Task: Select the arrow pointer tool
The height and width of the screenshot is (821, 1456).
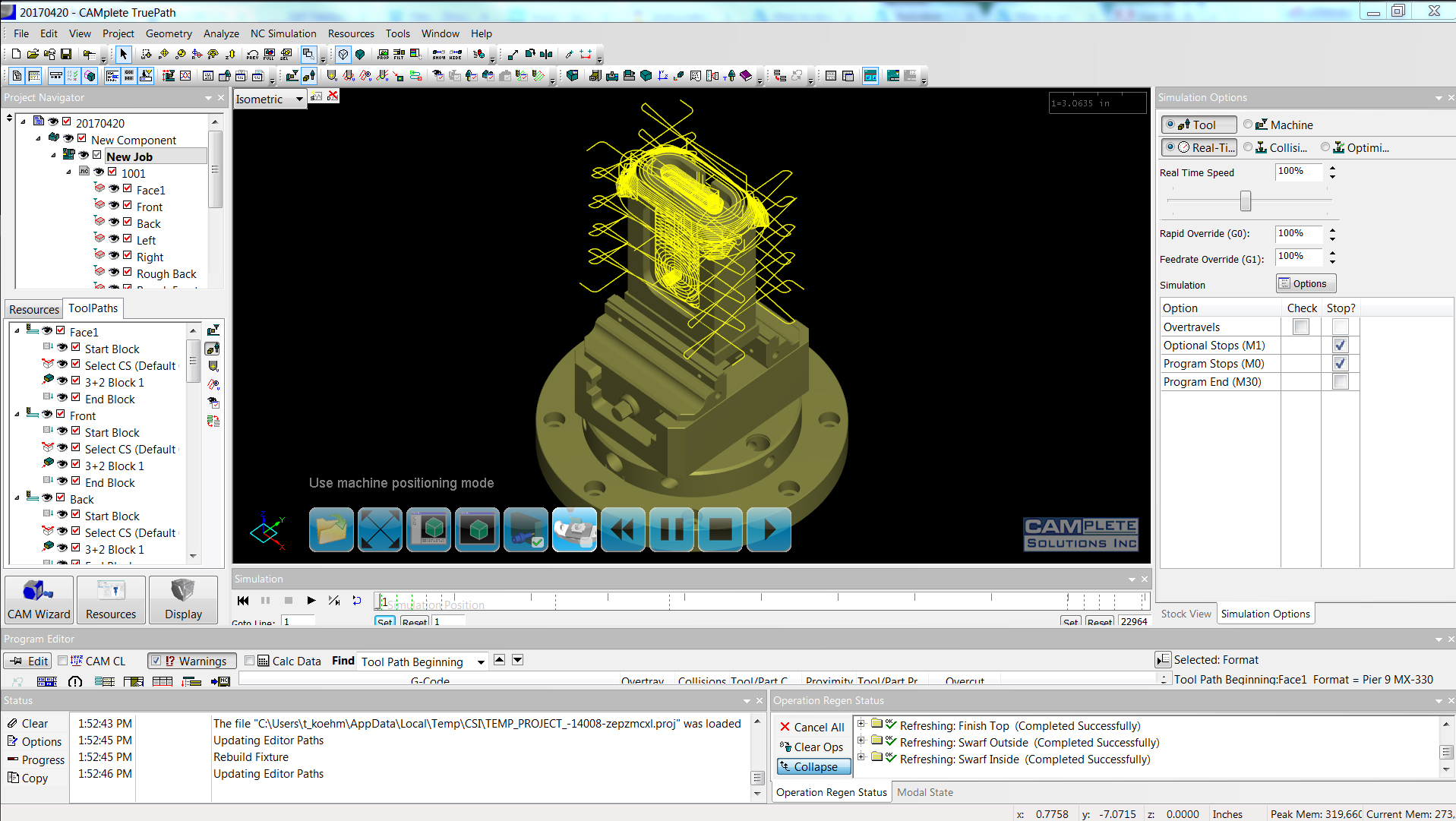Action: (x=124, y=54)
